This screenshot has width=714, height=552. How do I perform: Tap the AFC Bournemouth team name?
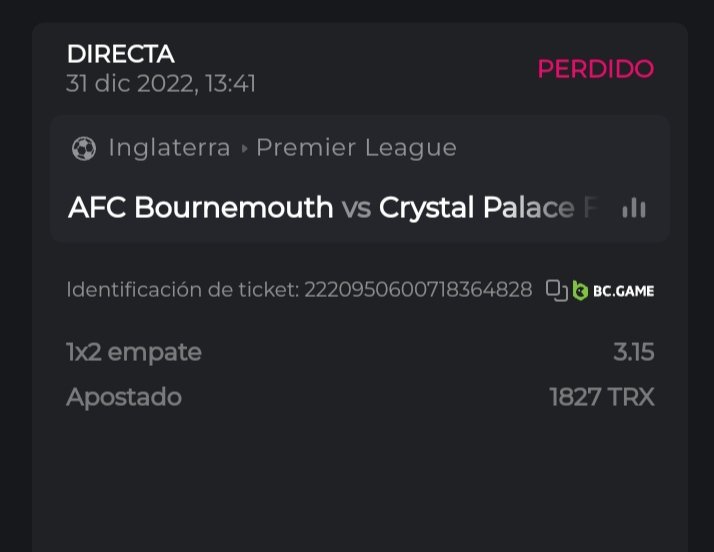[x=200, y=208]
